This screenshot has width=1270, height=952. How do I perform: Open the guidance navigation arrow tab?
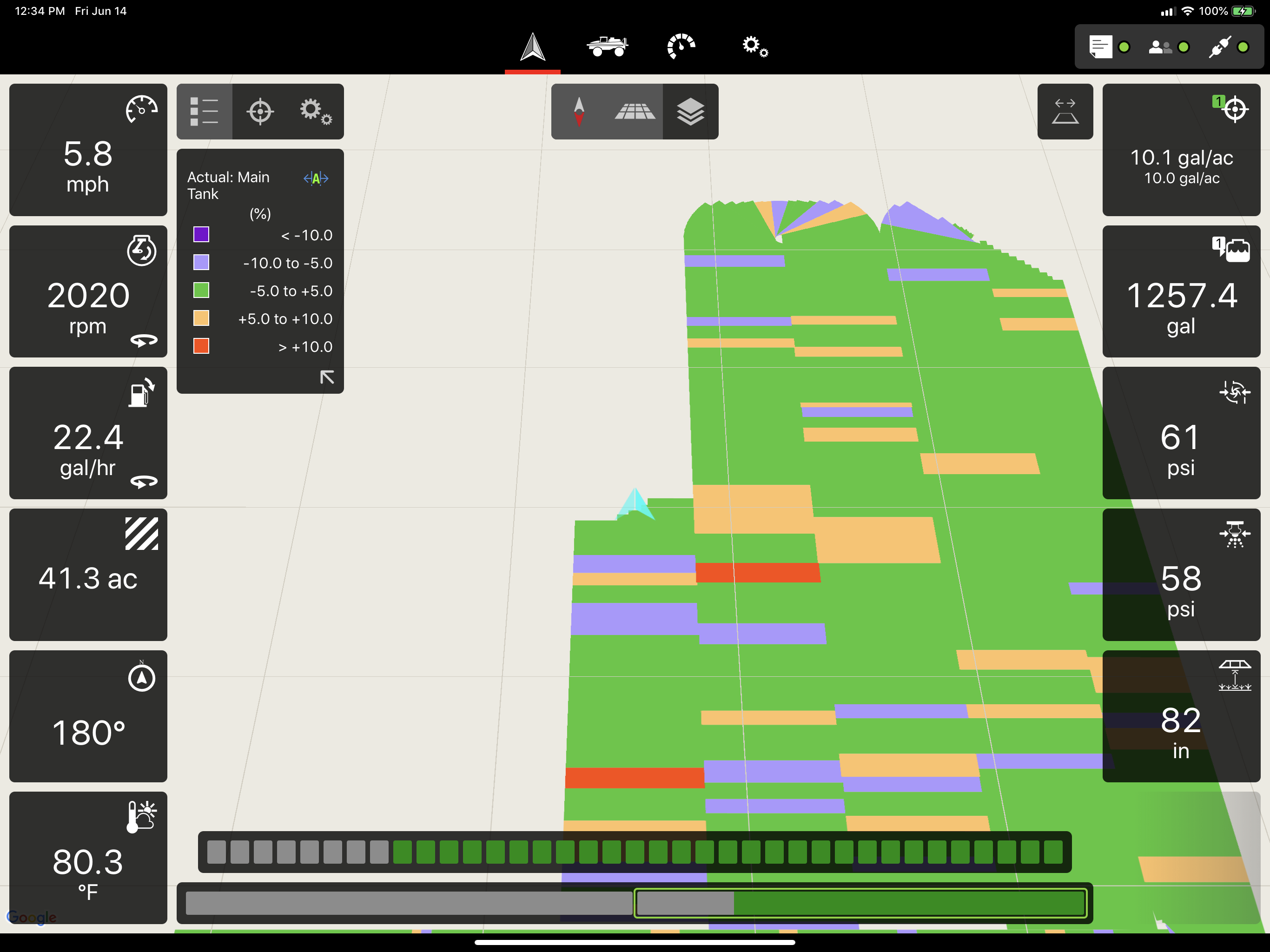click(532, 47)
